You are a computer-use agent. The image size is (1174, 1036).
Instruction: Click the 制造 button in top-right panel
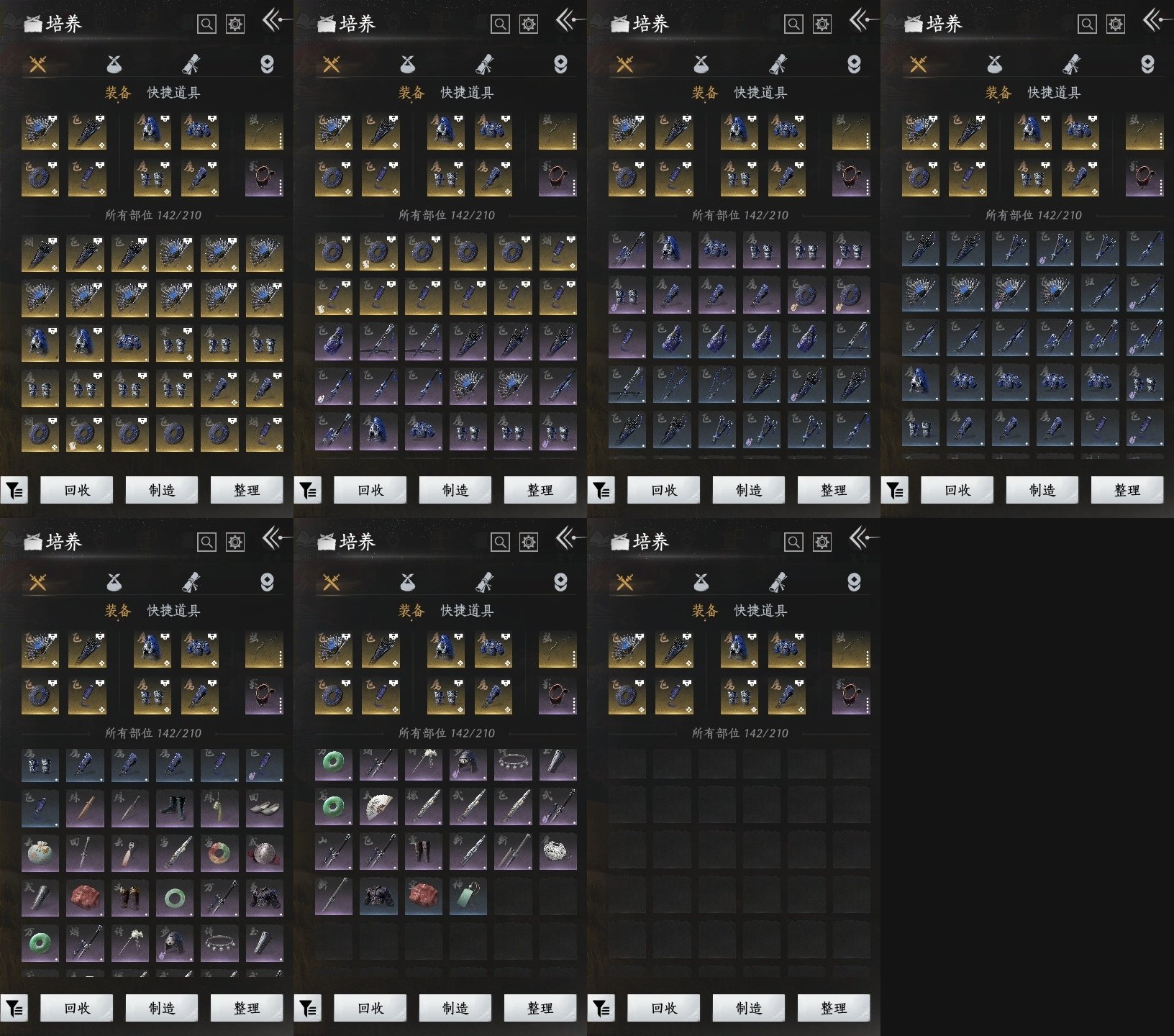coord(1042,491)
